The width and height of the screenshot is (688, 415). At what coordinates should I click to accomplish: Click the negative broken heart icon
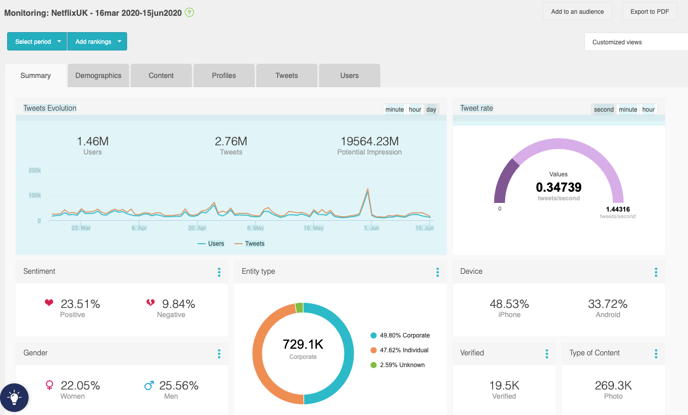tap(150, 303)
